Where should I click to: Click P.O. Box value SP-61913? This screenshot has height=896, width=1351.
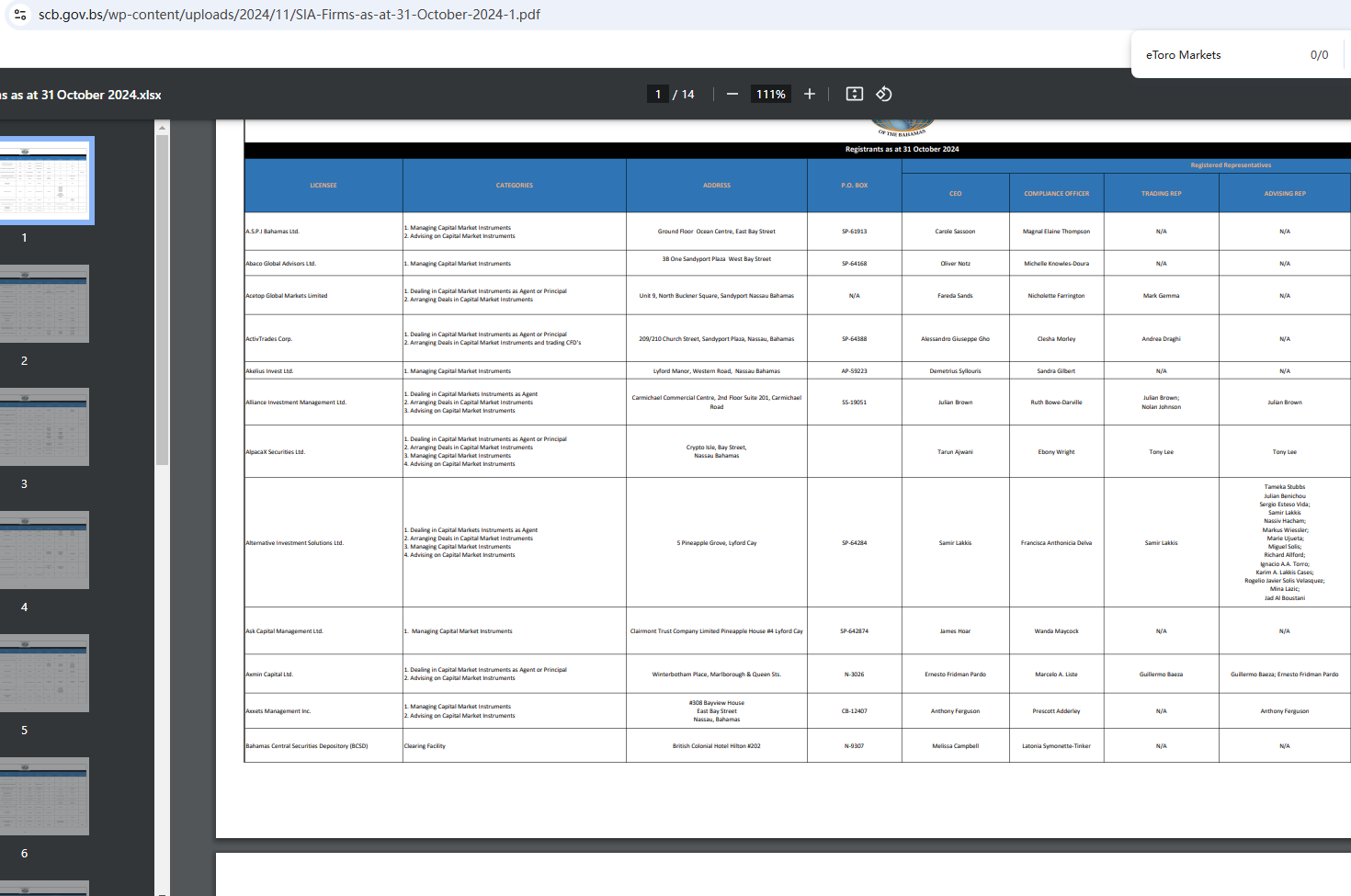[854, 232]
